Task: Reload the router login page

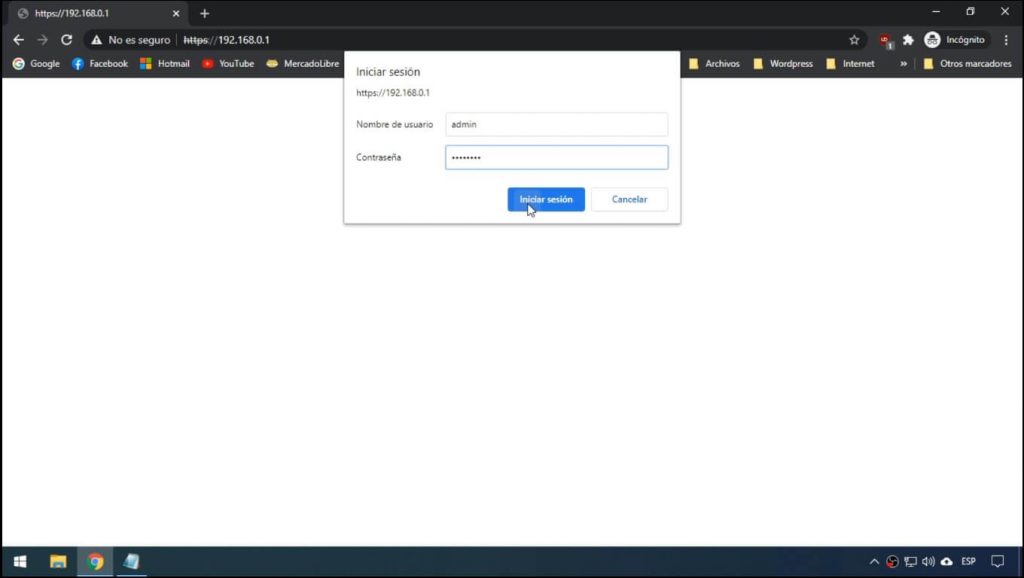Action: [66, 39]
